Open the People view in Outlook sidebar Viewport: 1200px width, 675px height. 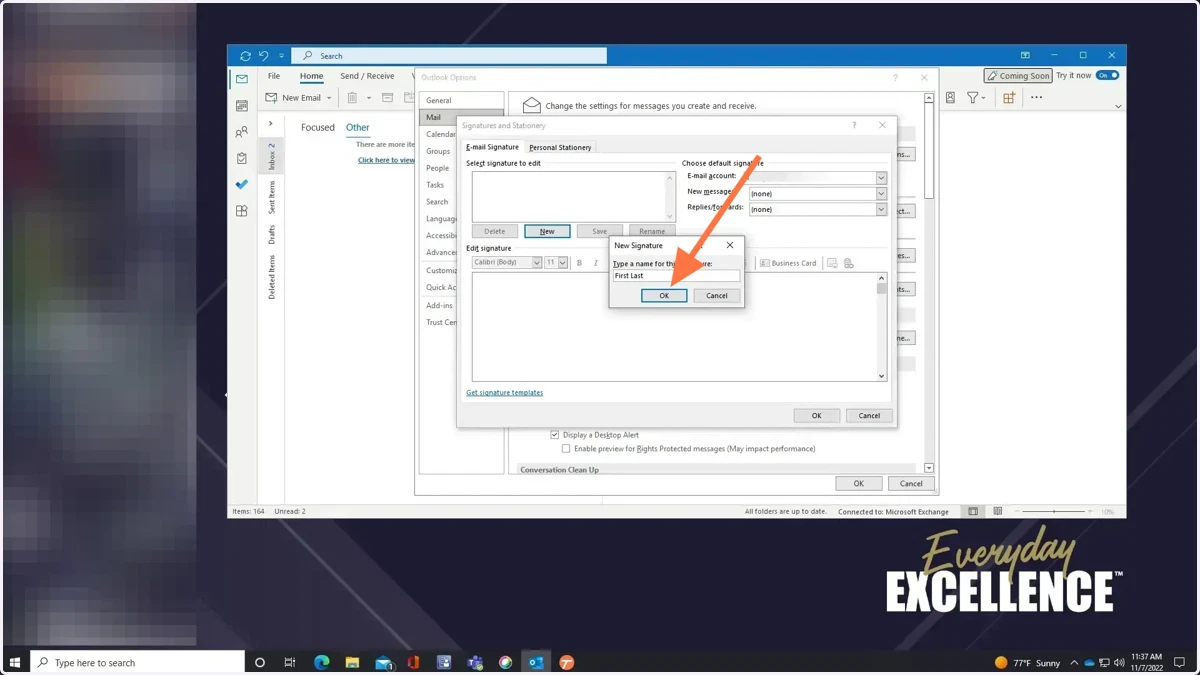[x=241, y=132]
